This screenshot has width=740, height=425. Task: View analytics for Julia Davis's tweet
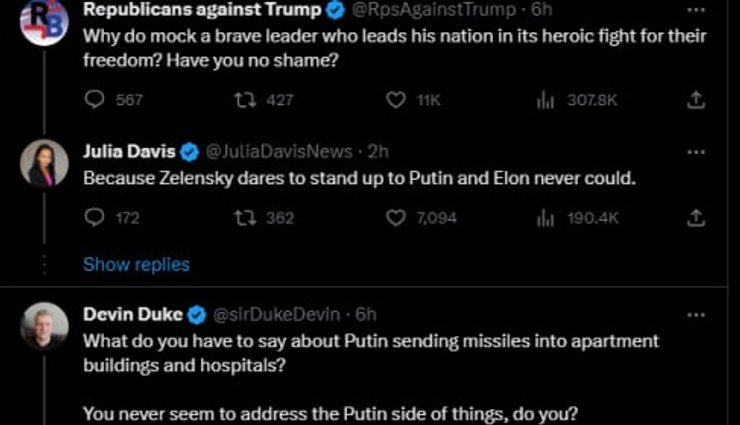pyautogui.click(x=546, y=217)
